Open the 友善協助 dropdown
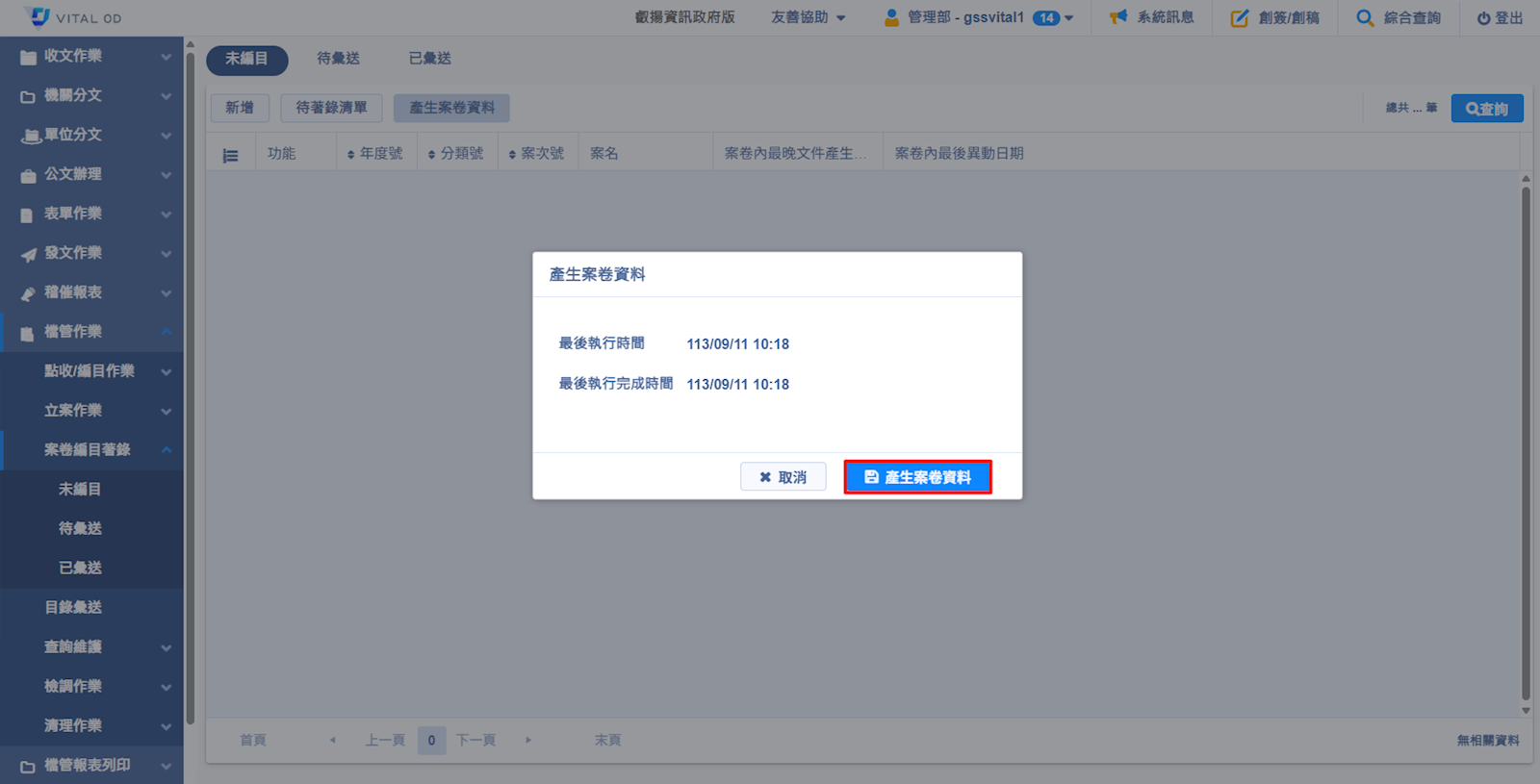Image resolution: width=1540 pixels, height=784 pixels. [x=808, y=17]
